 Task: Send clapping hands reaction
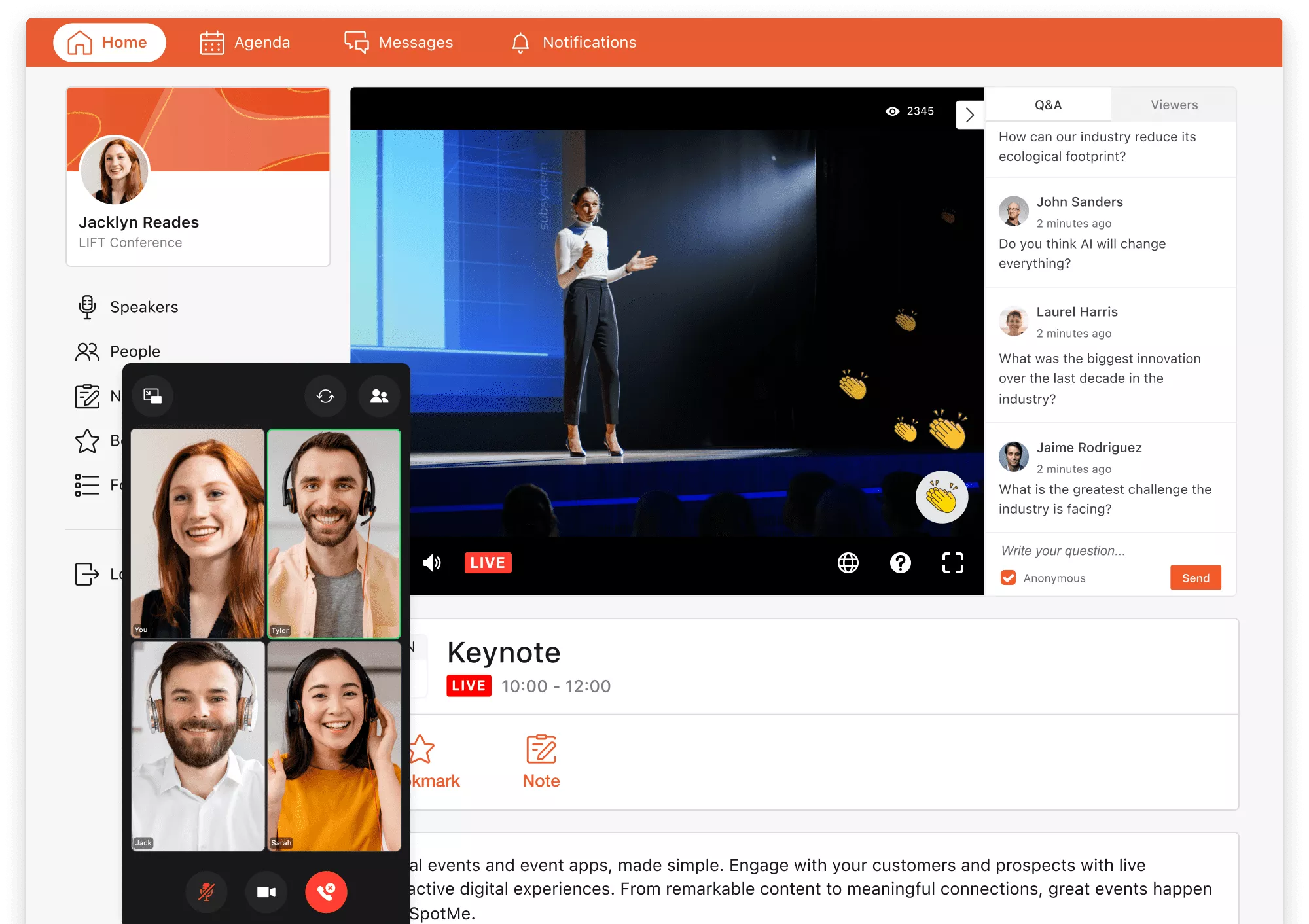(942, 497)
